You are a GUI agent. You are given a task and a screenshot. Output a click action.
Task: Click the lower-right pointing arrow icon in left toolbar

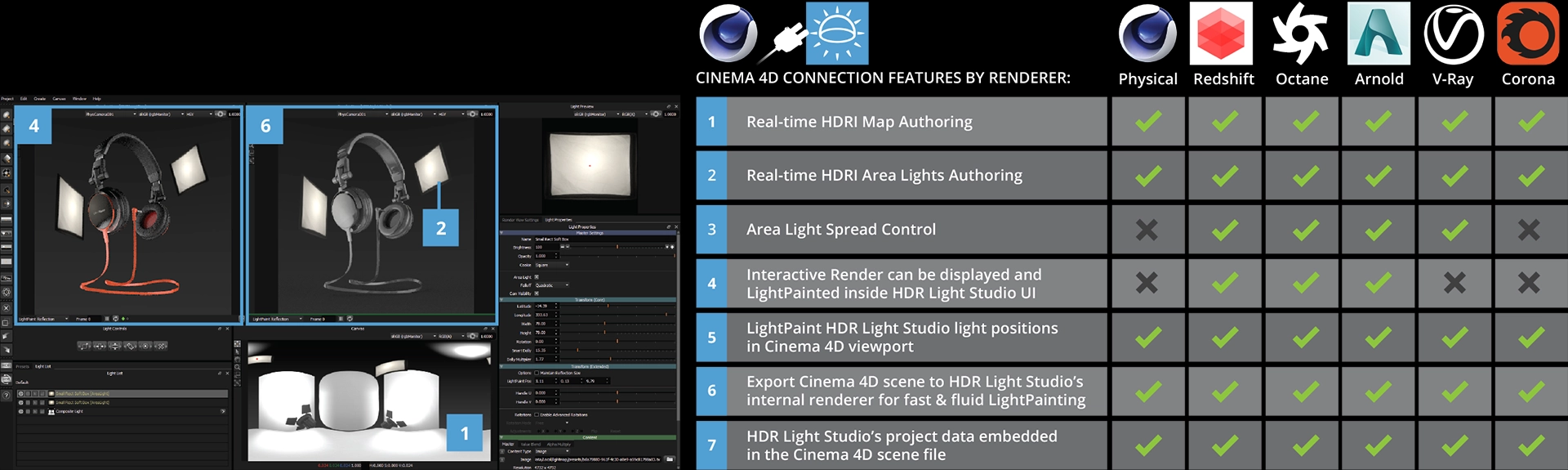(x=6, y=350)
